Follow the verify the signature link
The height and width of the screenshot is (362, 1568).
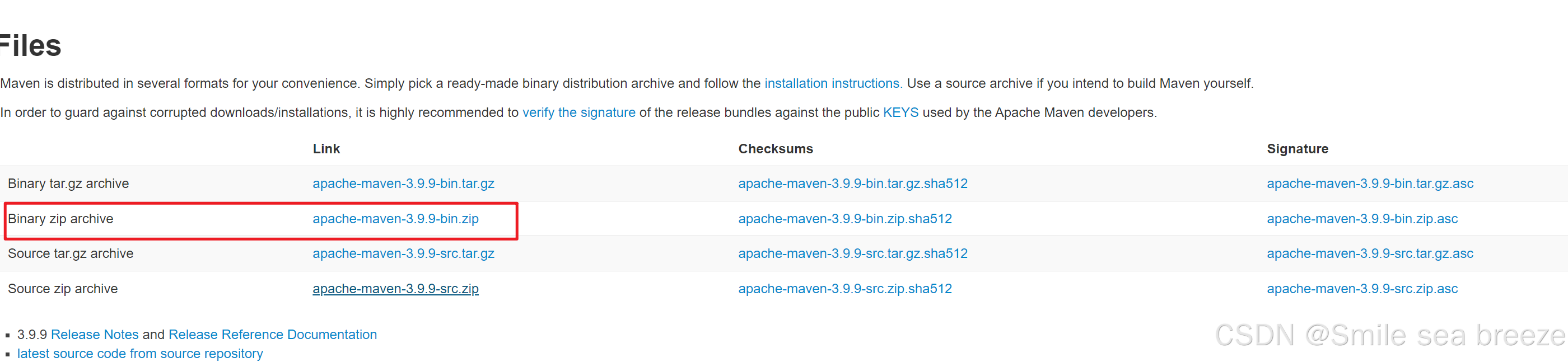click(578, 112)
